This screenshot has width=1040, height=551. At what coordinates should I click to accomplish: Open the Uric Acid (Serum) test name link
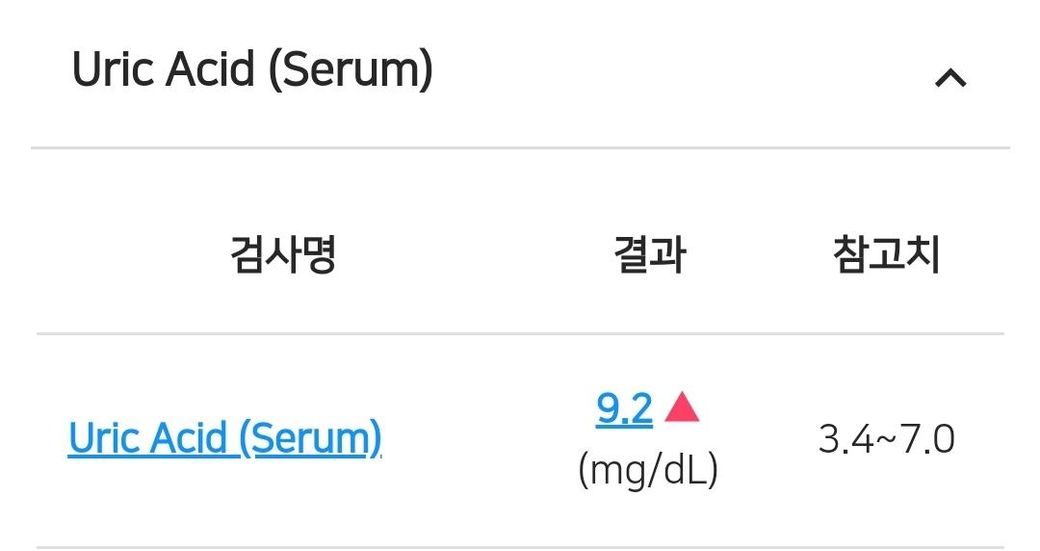(225, 438)
